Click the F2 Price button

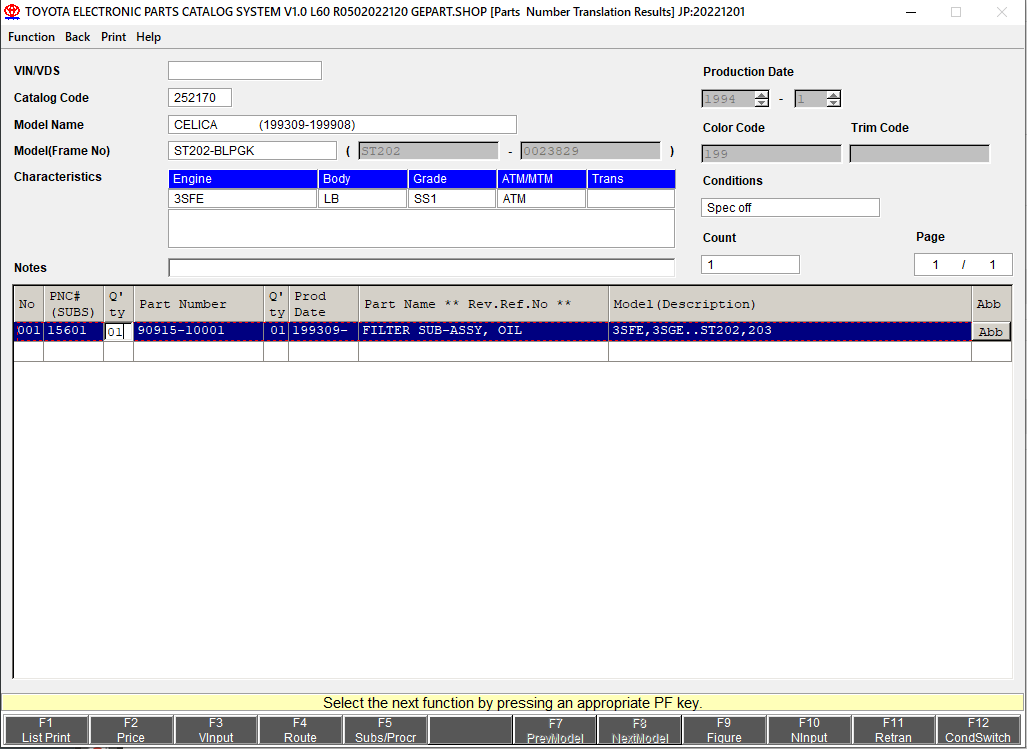coord(131,730)
